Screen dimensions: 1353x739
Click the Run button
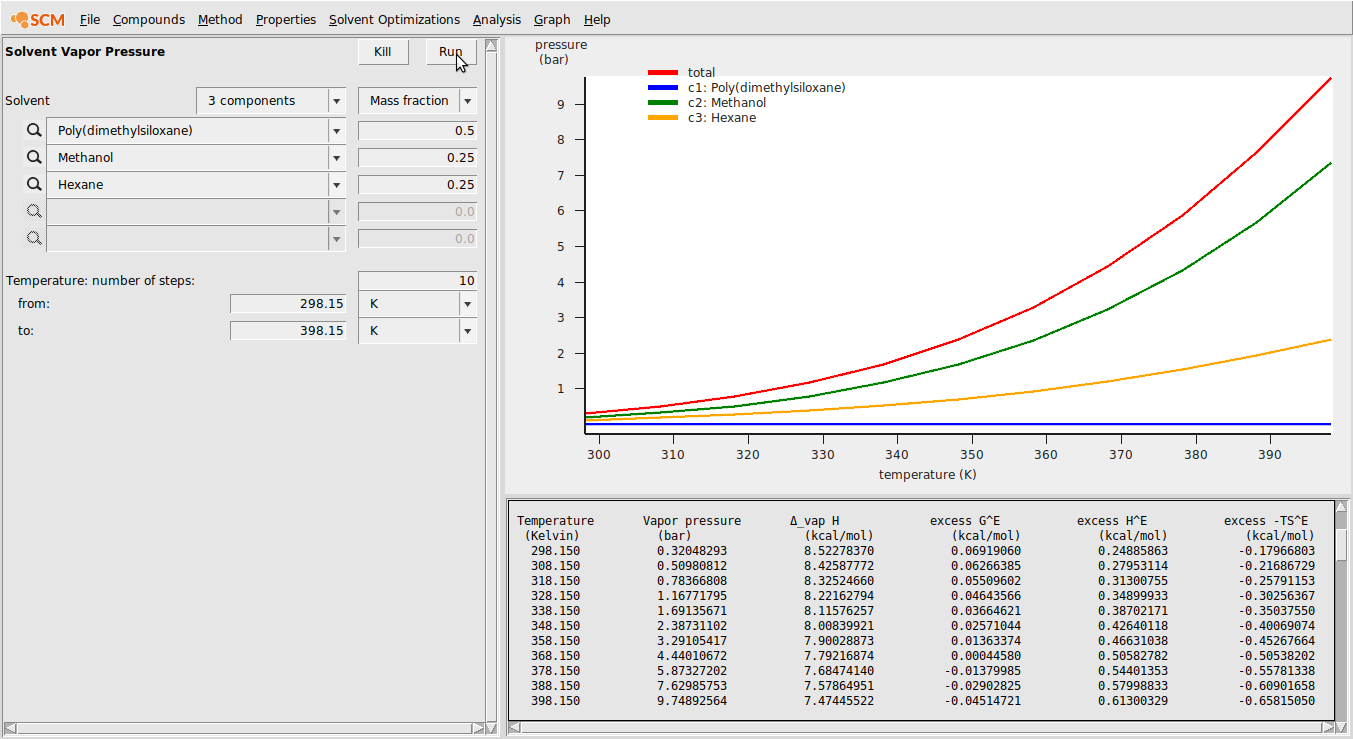tap(451, 52)
